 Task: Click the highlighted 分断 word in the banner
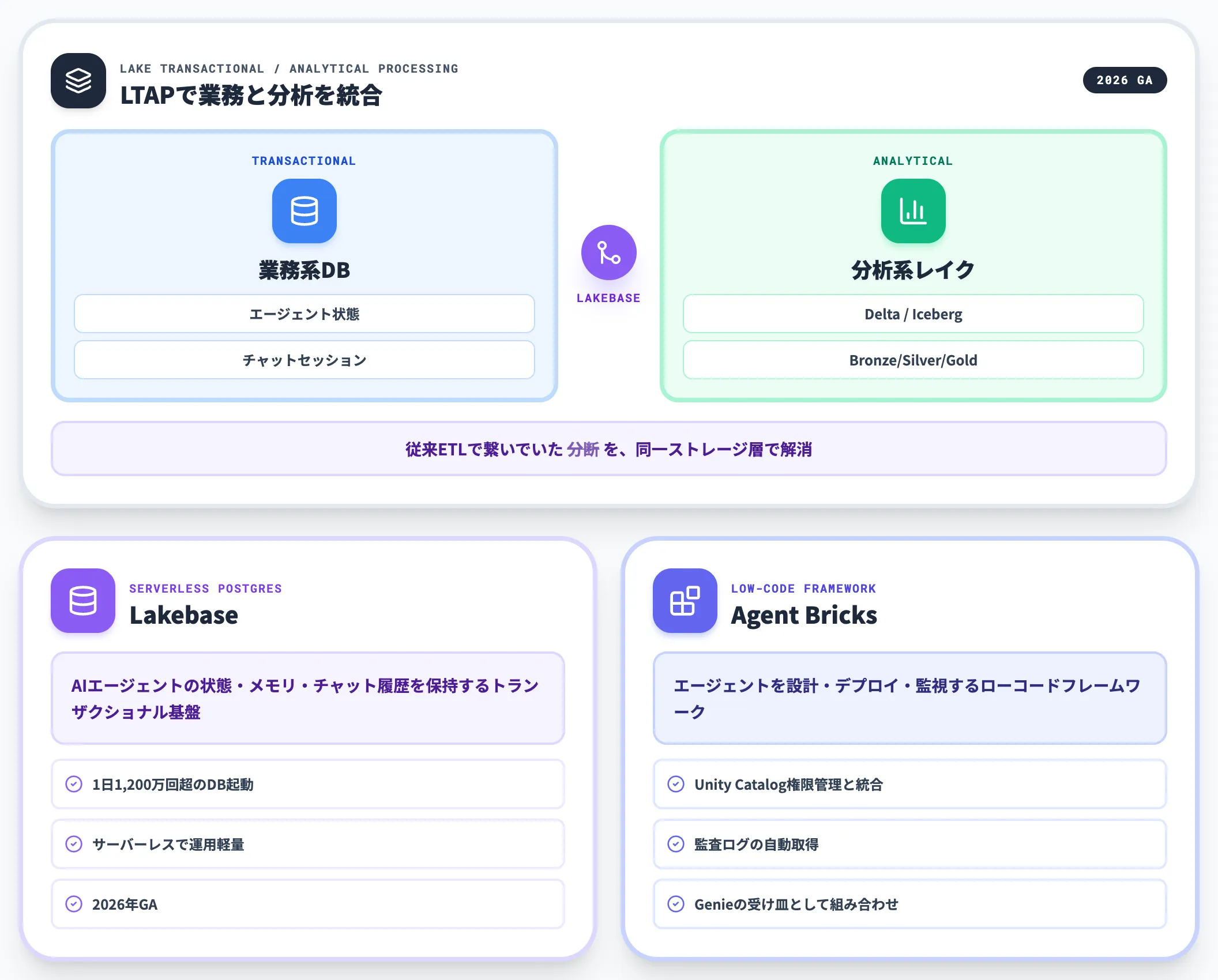[583, 449]
